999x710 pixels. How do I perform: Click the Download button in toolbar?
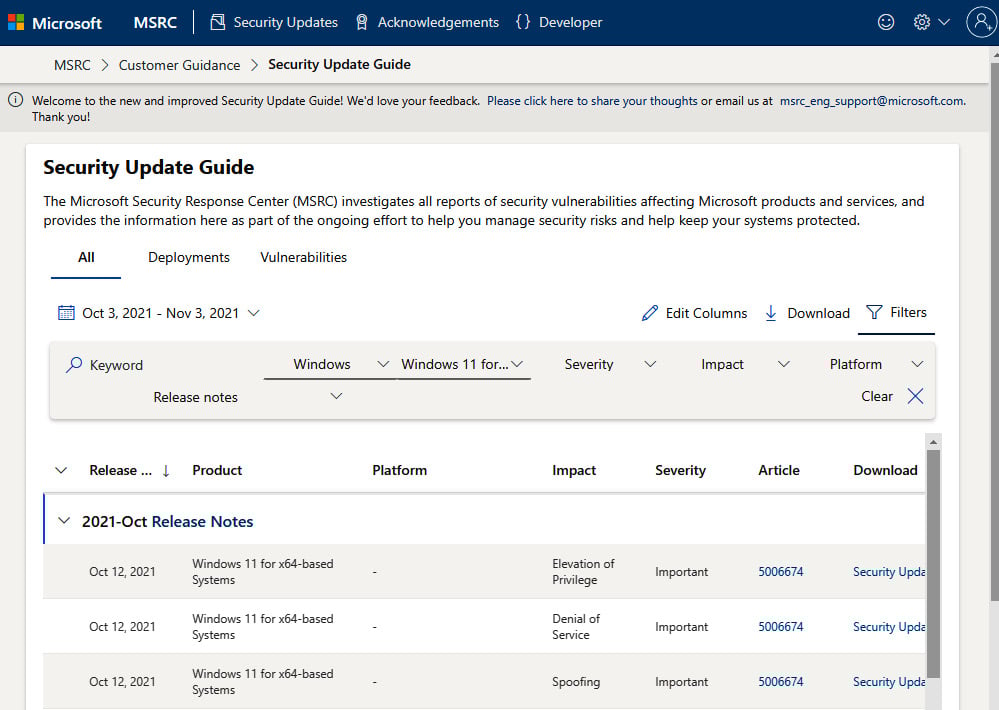pyautogui.click(x=807, y=313)
